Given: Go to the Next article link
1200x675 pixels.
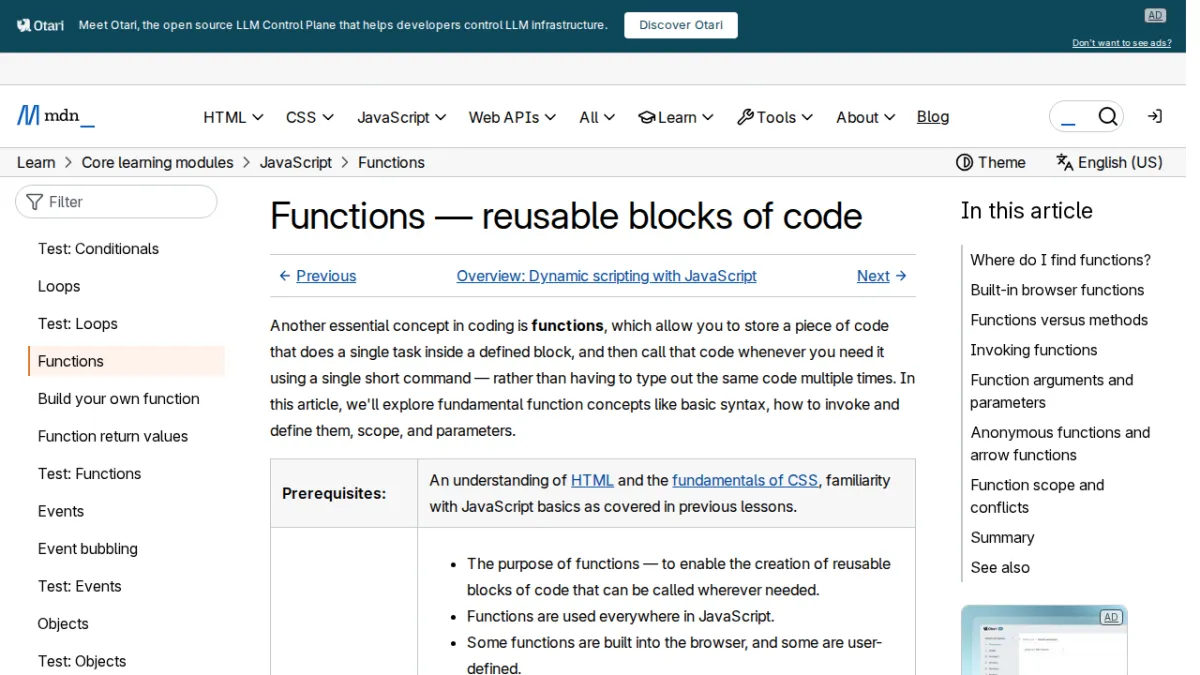Looking at the screenshot, I should (x=882, y=276).
